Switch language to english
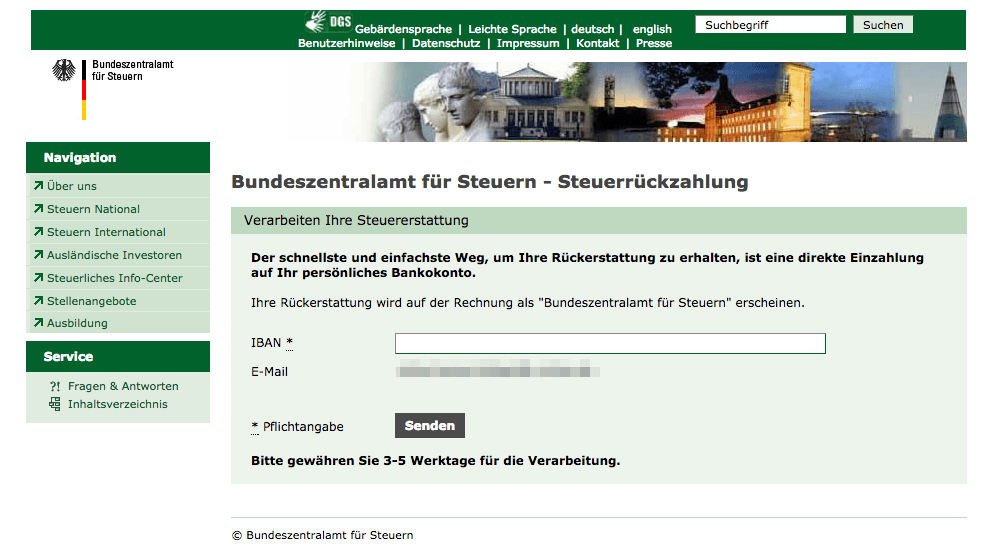Screen dimensions: 999x557 (652, 29)
